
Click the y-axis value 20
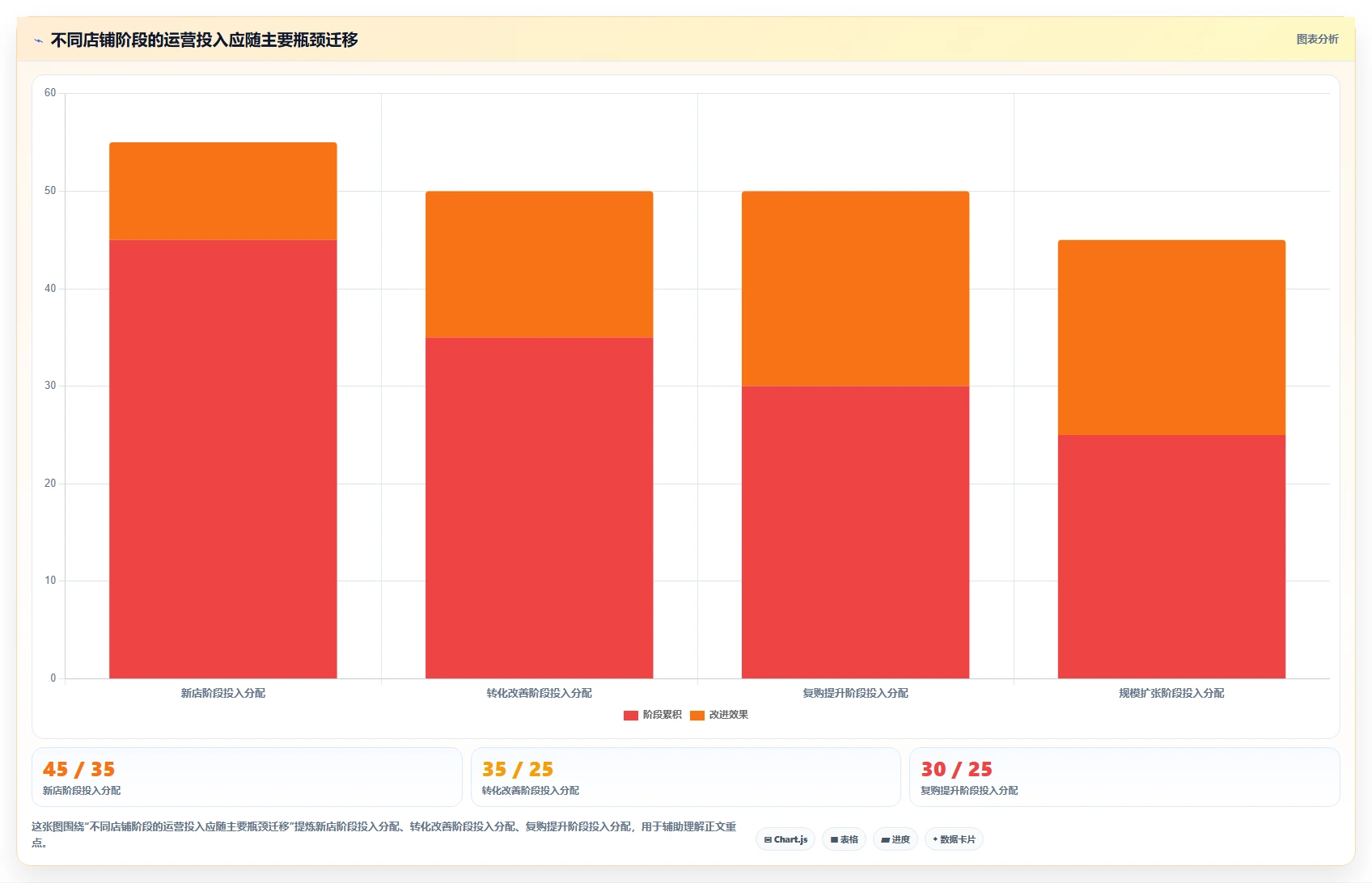(50, 484)
